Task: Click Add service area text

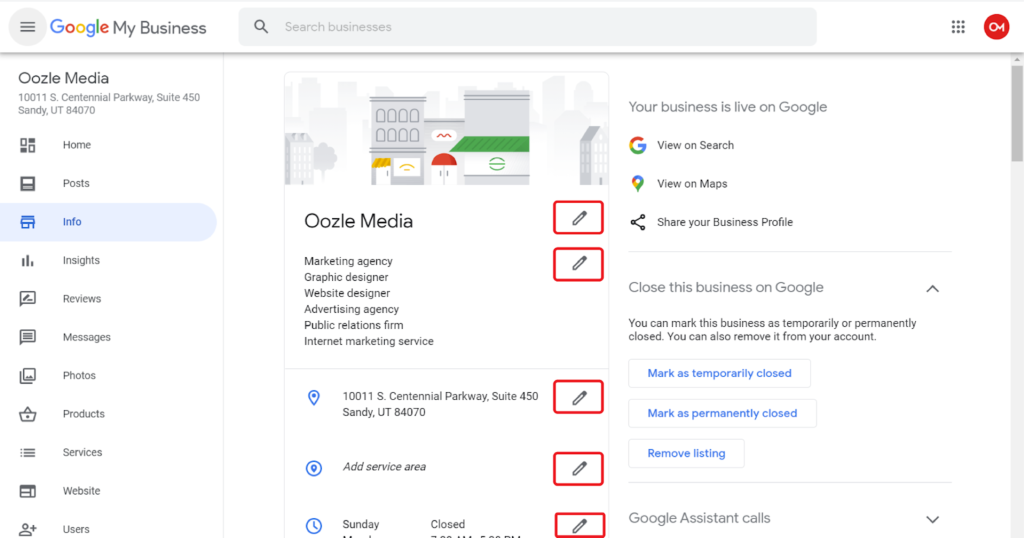Action: (384, 467)
